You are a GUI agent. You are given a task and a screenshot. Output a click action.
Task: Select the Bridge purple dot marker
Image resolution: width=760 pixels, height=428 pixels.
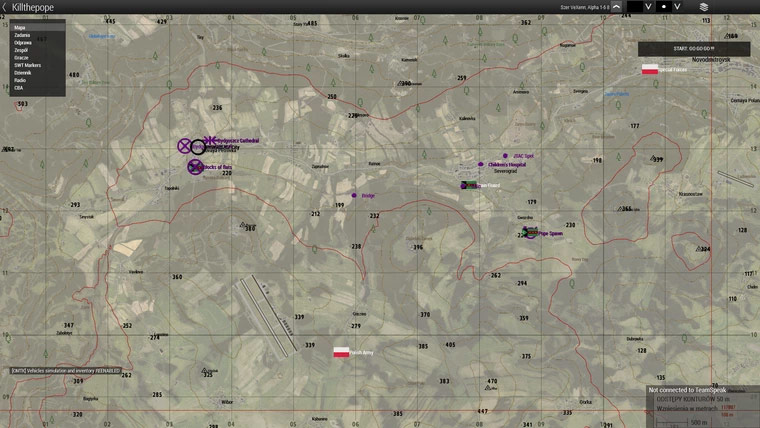pyautogui.click(x=354, y=195)
